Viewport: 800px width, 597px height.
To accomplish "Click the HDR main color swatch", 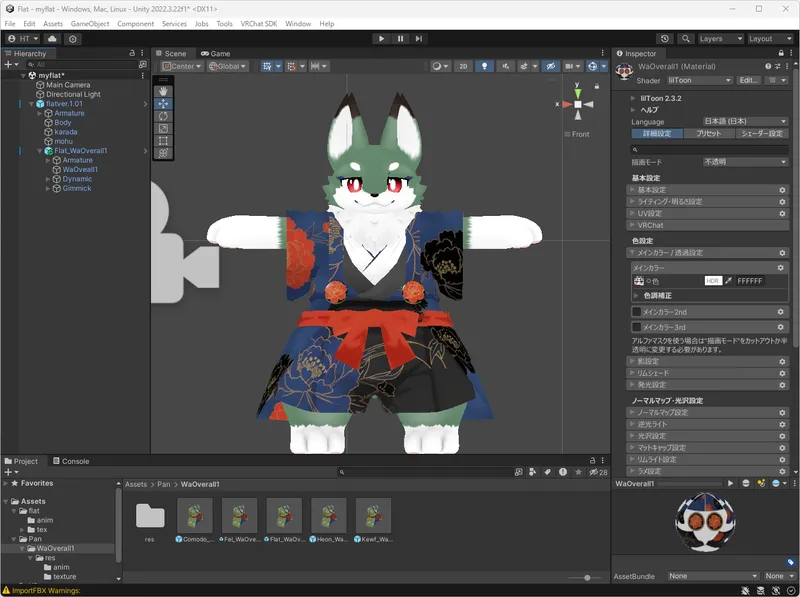I will click(713, 281).
